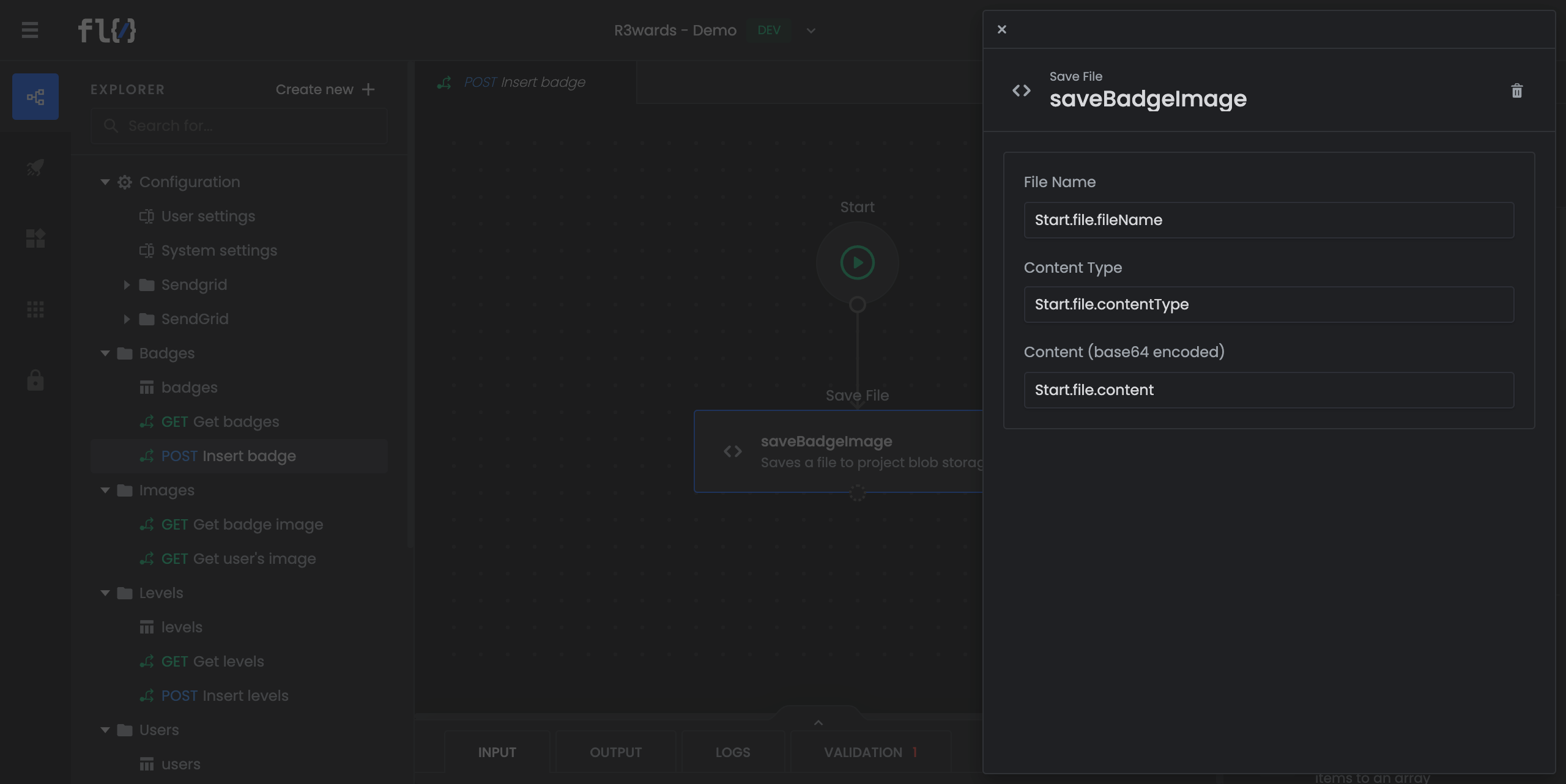Open the apps grid sidebar icon
1566x784 pixels.
35,309
